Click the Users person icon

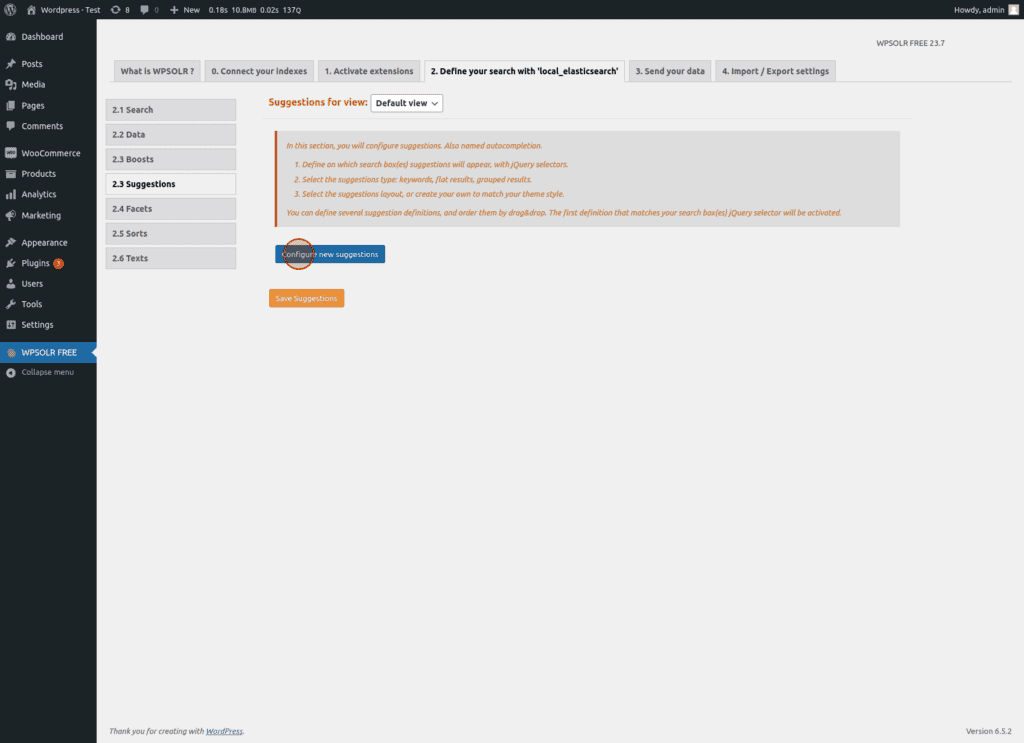(10, 283)
